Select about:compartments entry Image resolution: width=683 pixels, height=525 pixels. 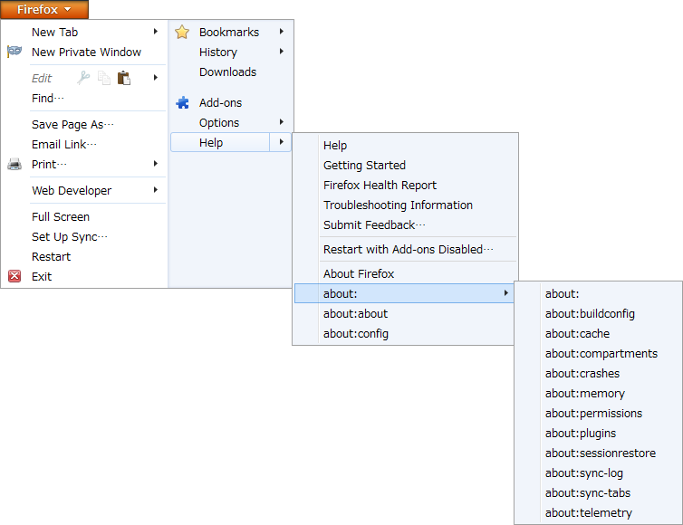(601, 354)
